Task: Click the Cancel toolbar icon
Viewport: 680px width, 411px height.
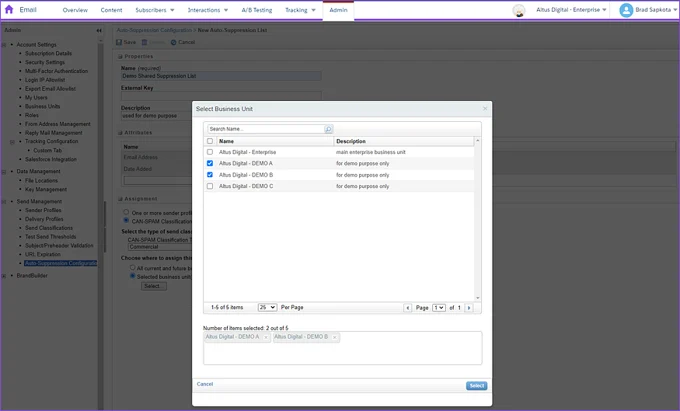Action: click(173, 42)
